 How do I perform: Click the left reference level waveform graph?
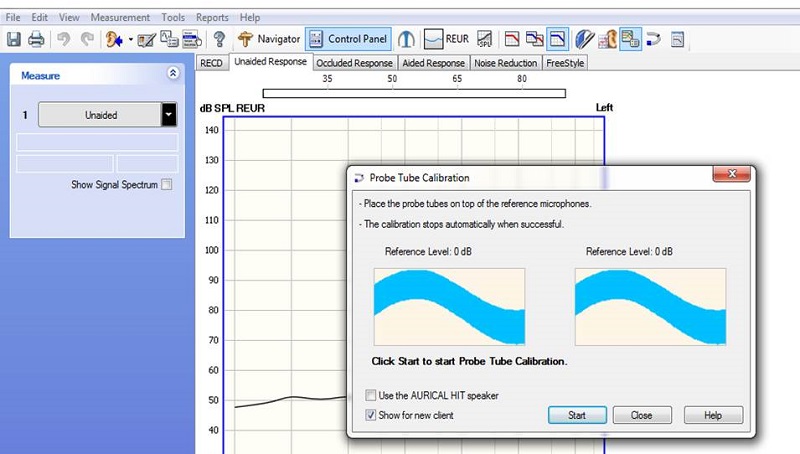click(449, 307)
